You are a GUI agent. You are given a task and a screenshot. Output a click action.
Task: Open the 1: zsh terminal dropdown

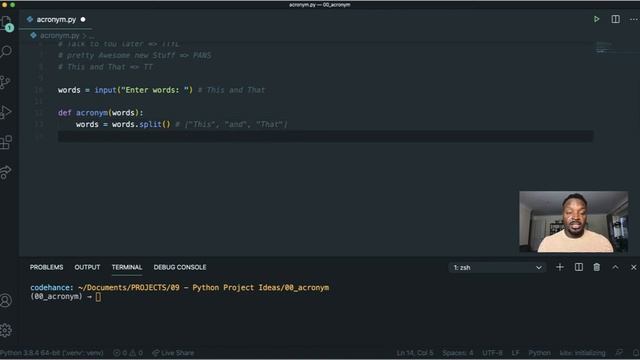[x=497, y=268]
